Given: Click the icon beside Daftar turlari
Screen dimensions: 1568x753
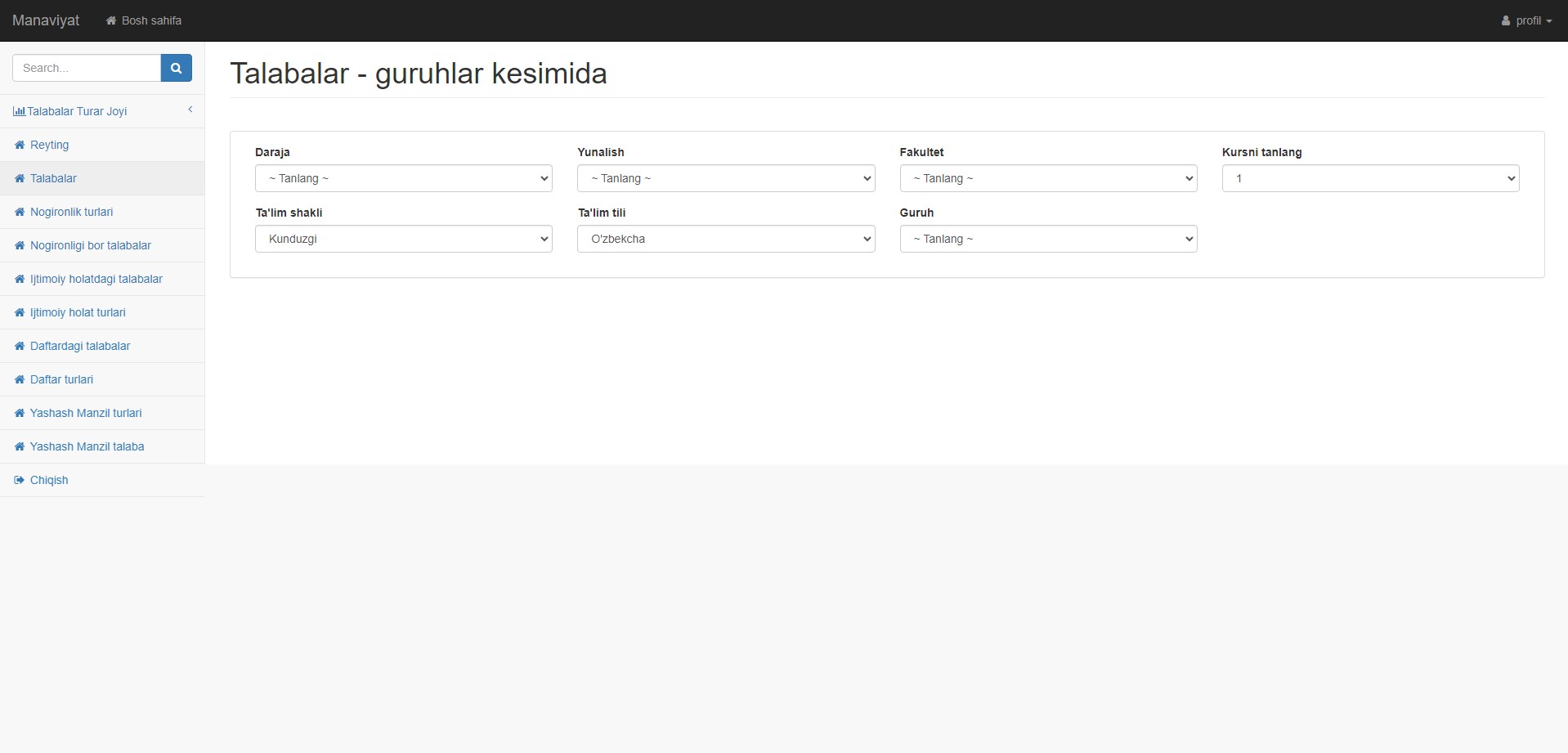Looking at the screenshot, I should point(20,379).
